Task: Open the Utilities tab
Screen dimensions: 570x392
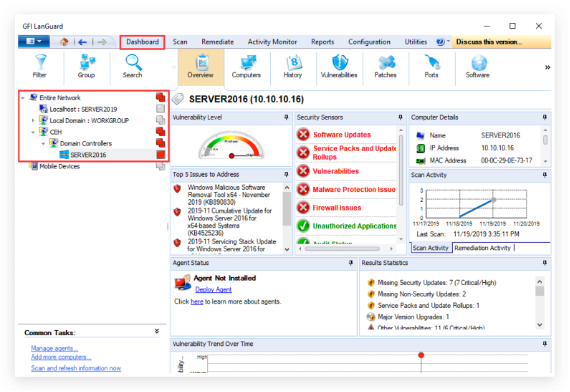Action: pyautogui.click(x=416, y=42)
